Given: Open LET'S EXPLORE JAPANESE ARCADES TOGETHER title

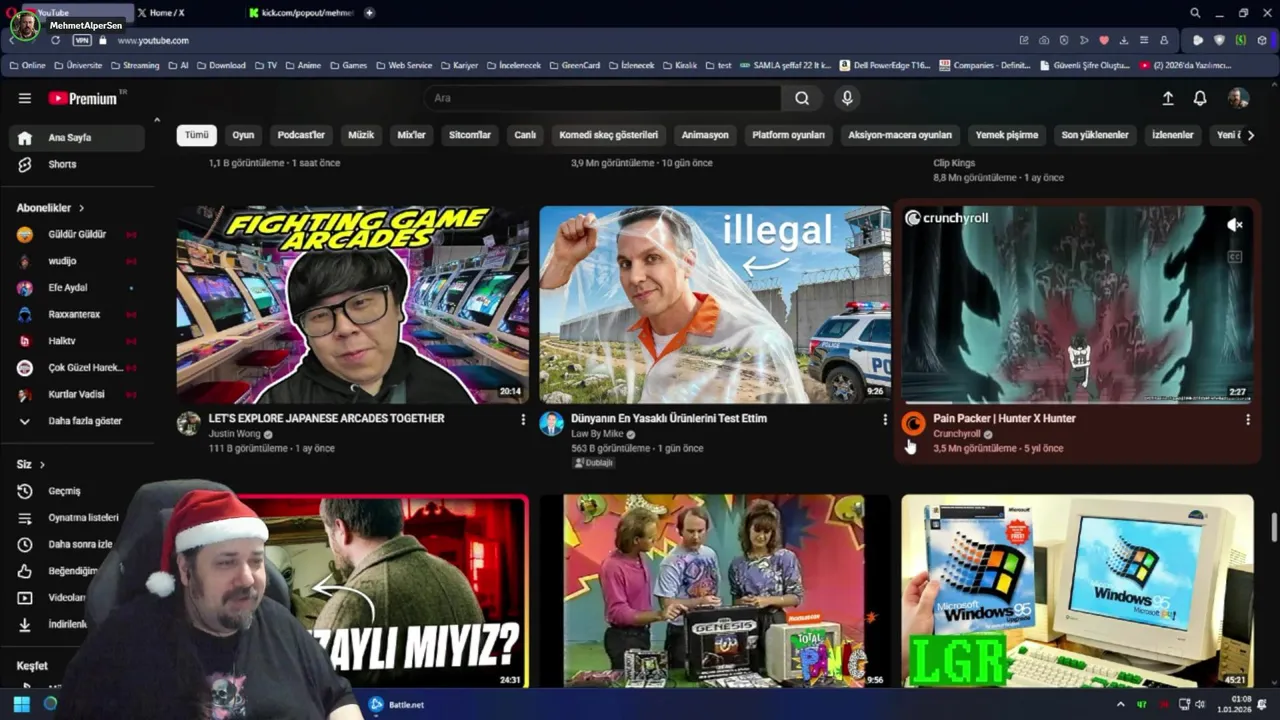Looking at the screenshot, I should pos(326,418).
